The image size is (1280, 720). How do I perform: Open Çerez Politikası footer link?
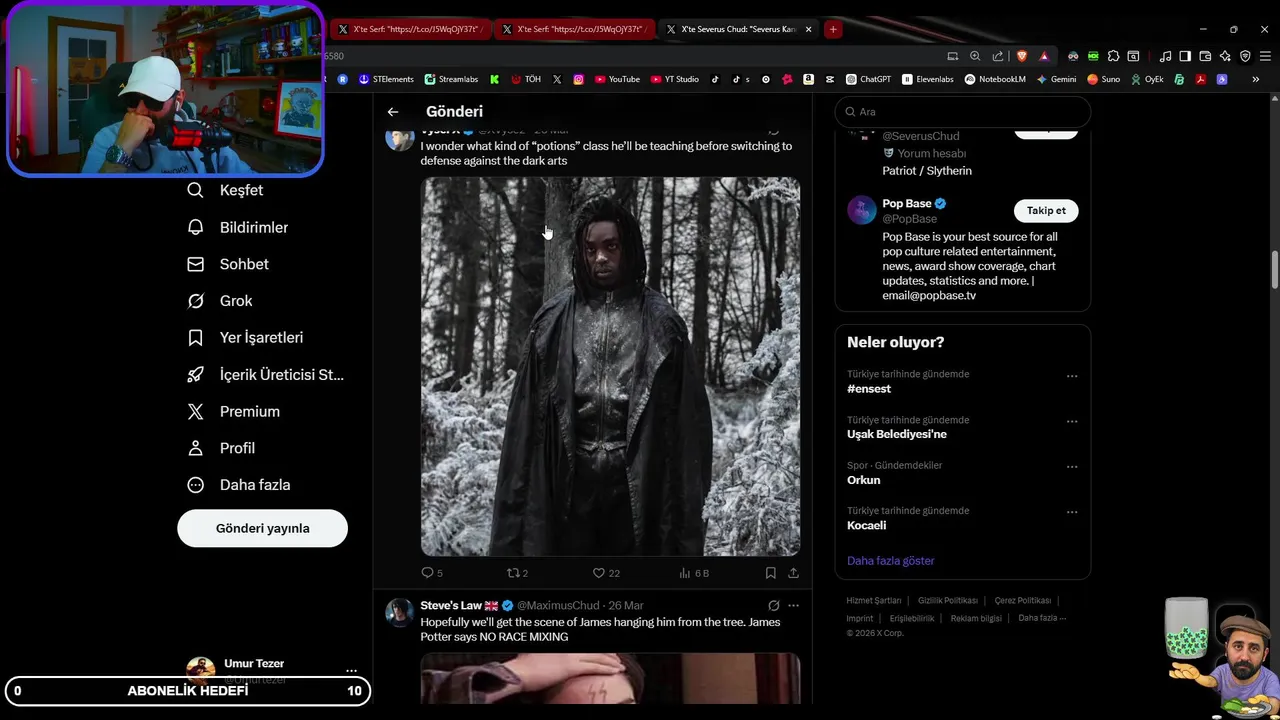[x=1023, y=601]
